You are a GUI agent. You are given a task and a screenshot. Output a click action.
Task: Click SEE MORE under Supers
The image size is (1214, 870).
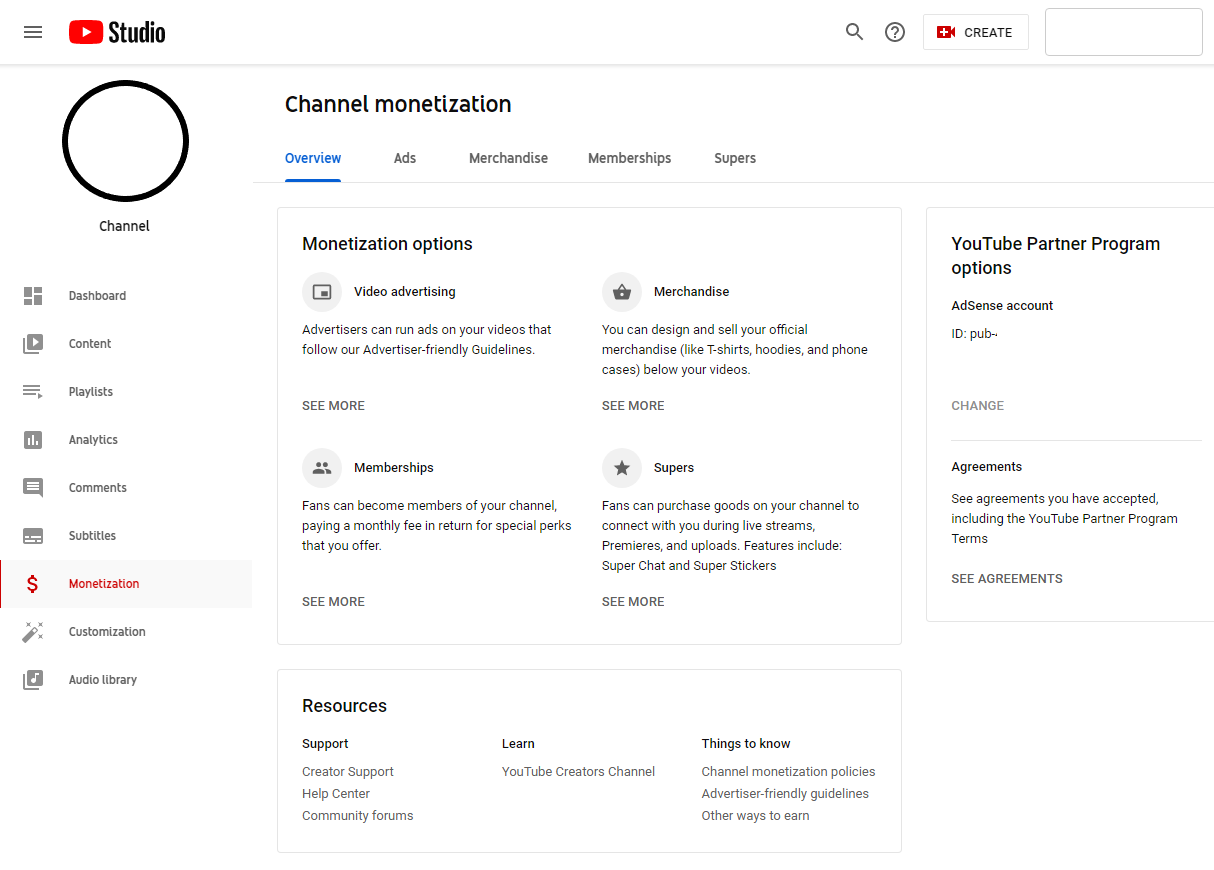click(x=633, y=602)
